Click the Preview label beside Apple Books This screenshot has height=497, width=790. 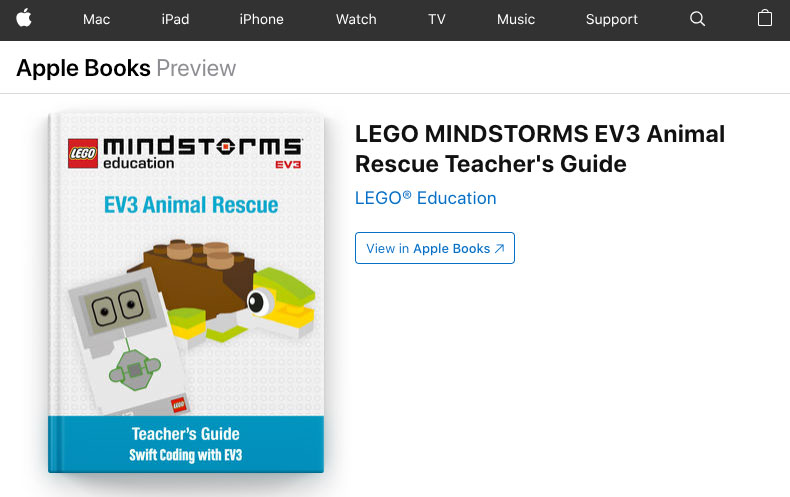[196, 68]
